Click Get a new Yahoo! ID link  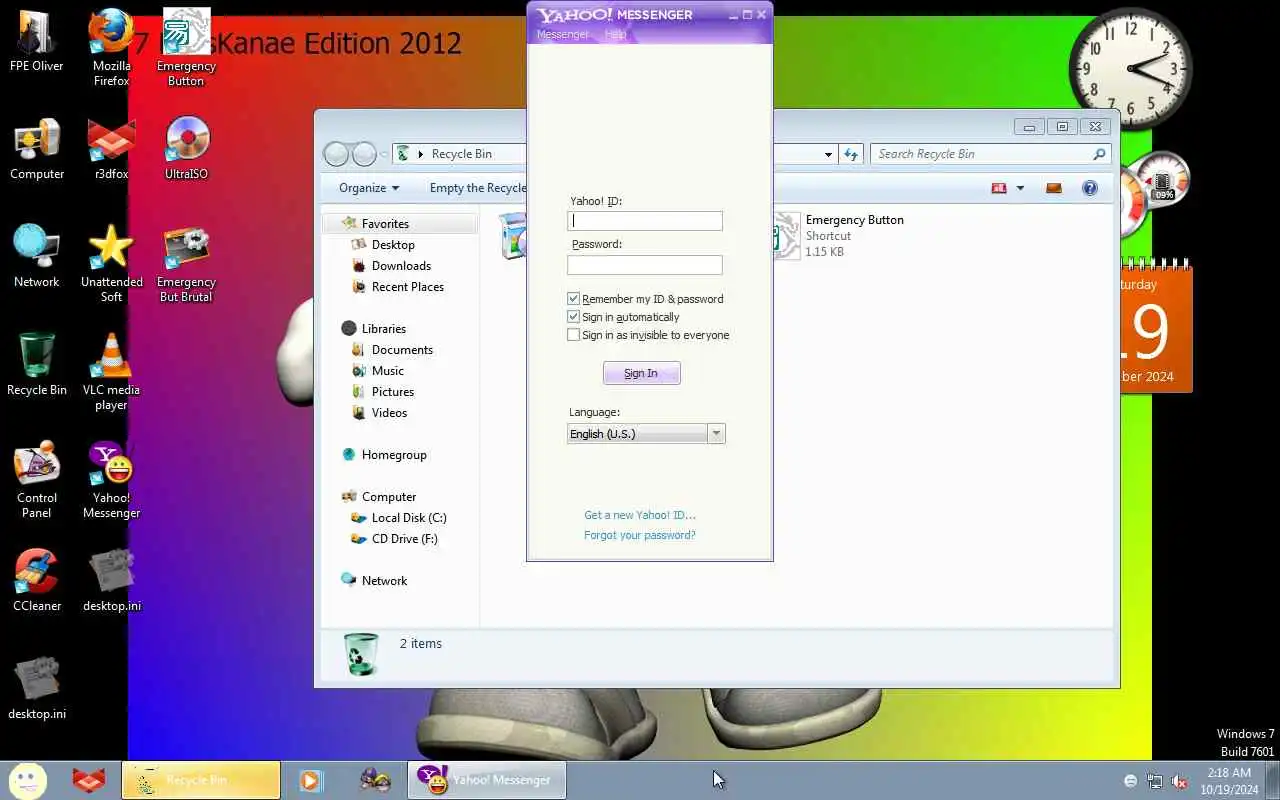click(640, 515)
